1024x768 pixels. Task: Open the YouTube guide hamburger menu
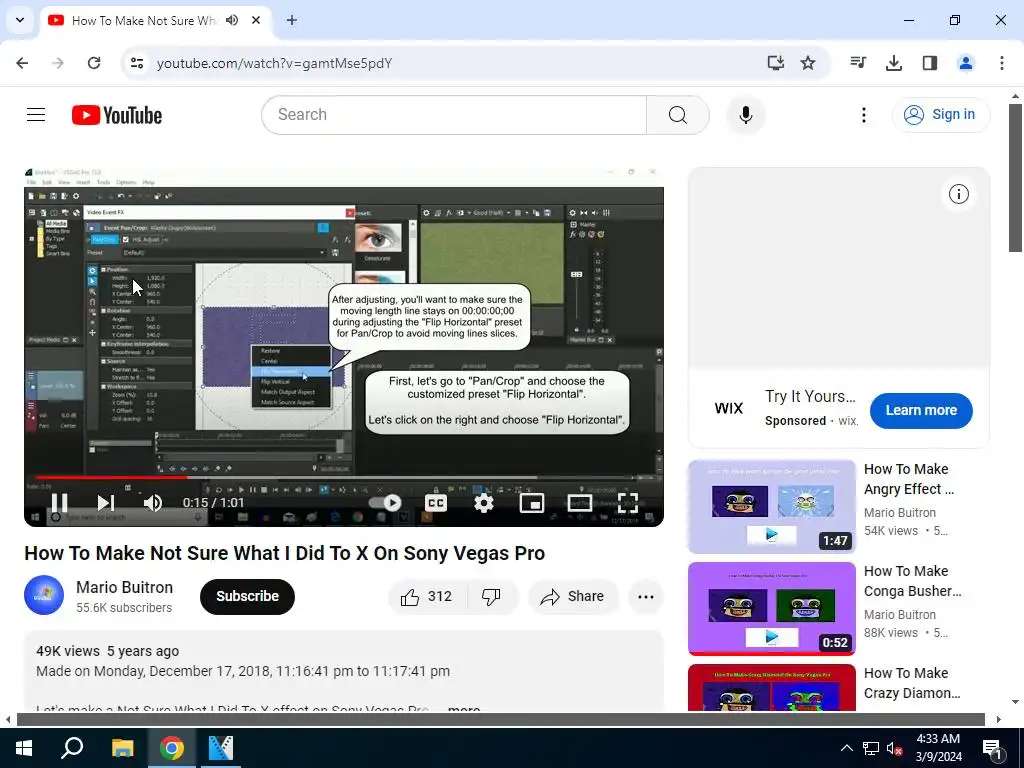coord(36,115)
